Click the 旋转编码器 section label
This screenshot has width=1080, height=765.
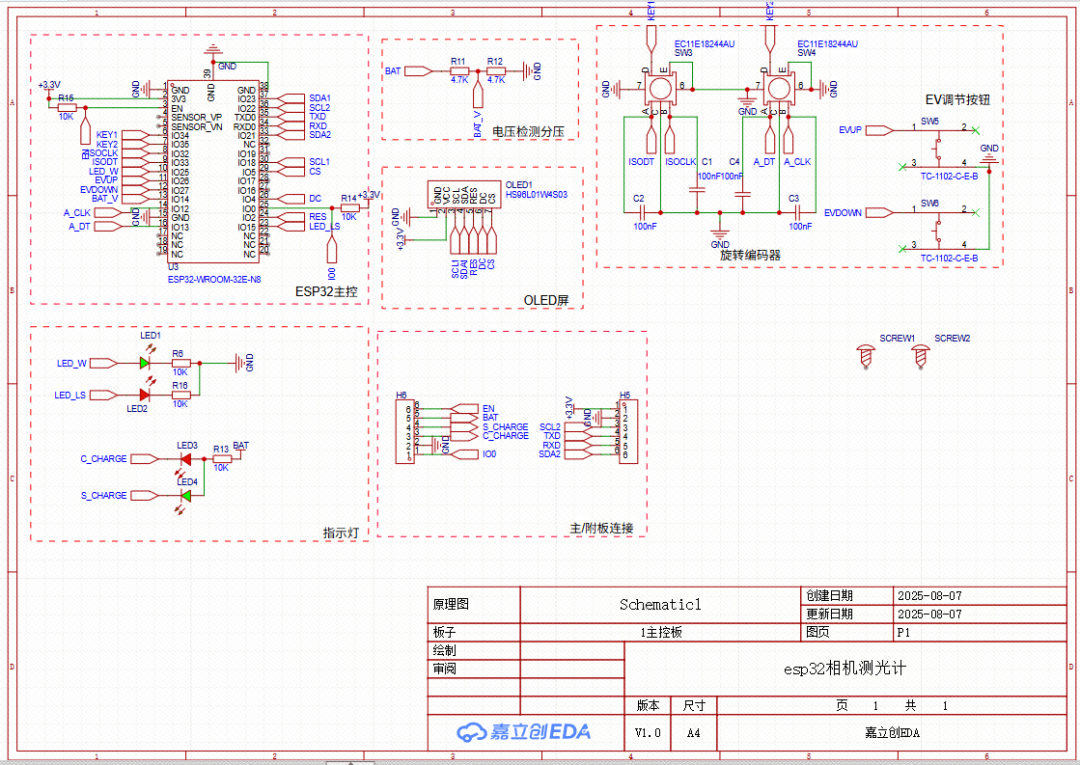point(750,255)
